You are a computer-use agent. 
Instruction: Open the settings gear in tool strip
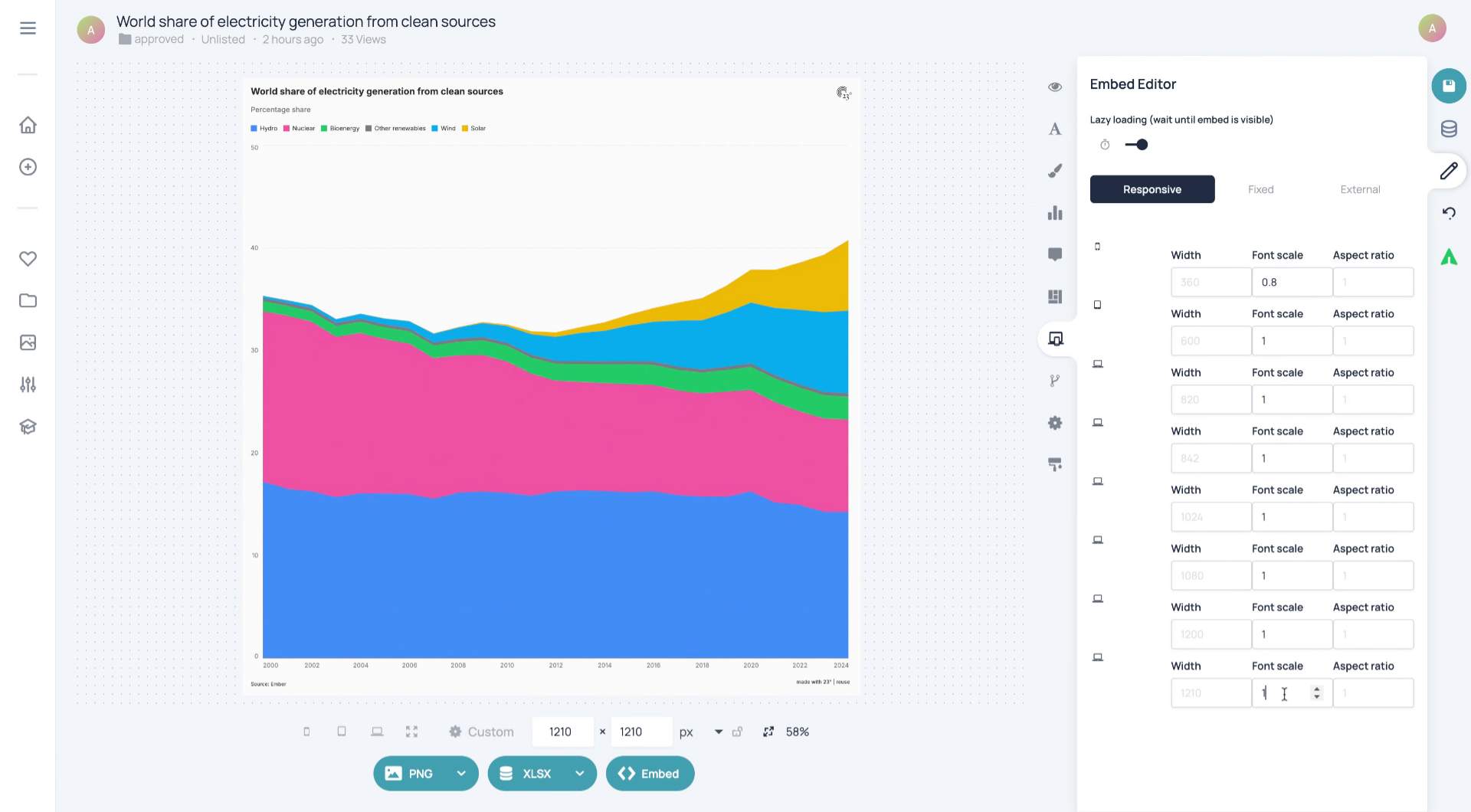[1055, 423]
